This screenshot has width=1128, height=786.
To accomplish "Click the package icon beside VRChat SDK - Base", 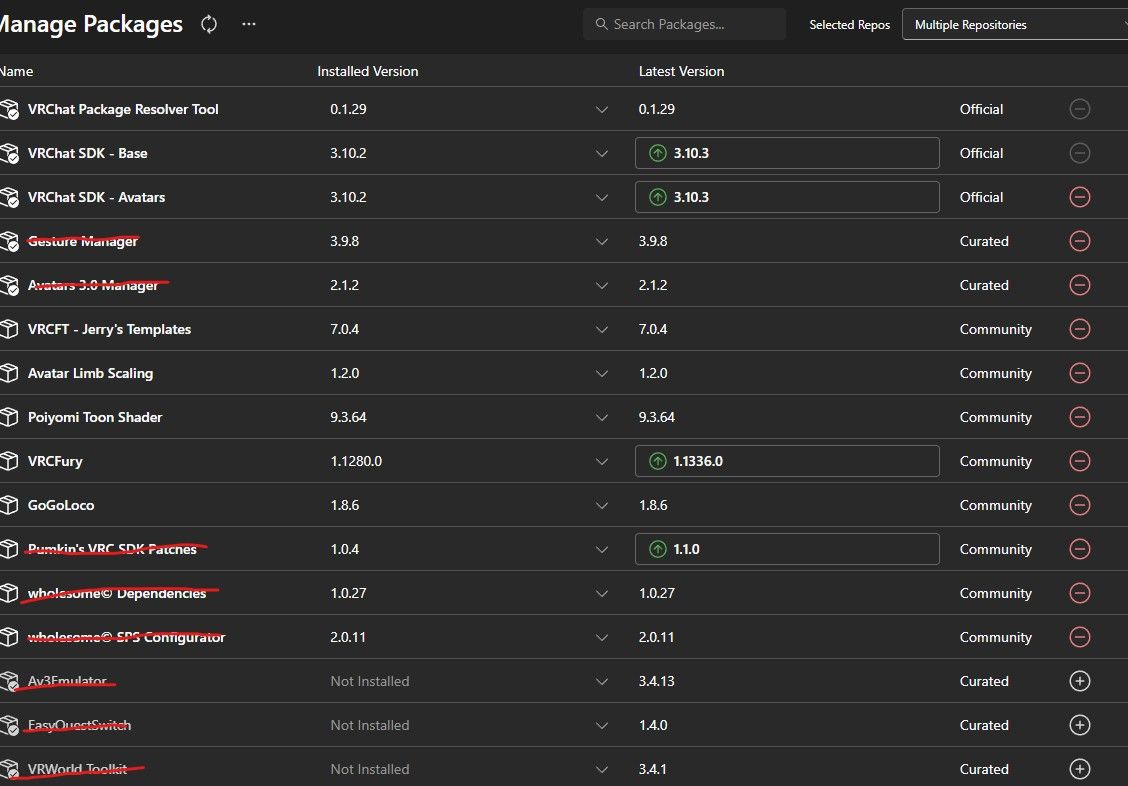I will [x=9, y=153].
